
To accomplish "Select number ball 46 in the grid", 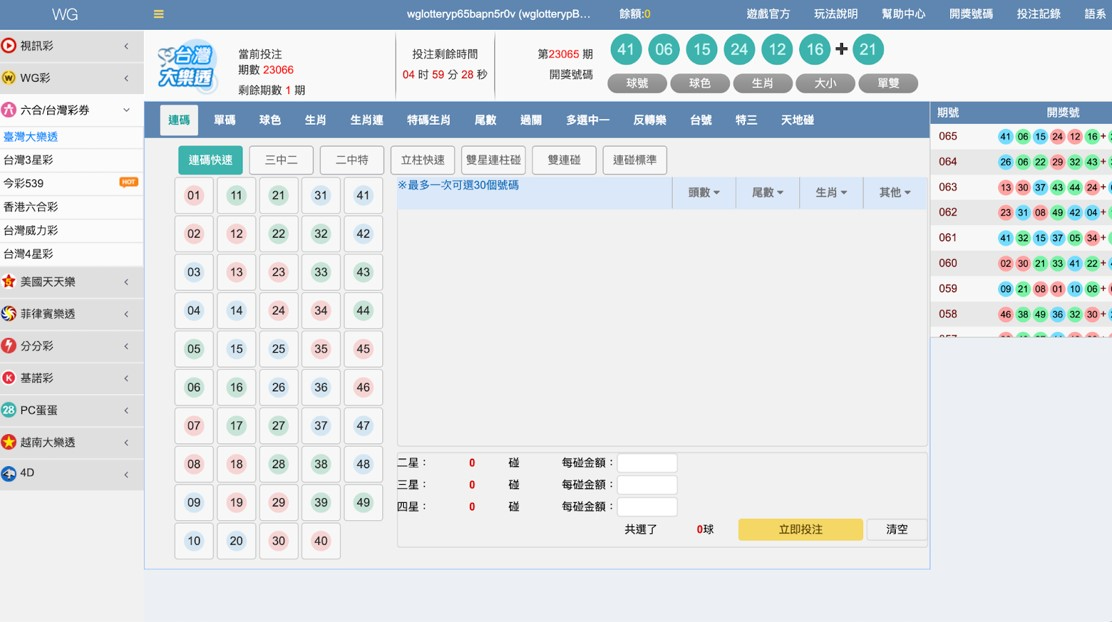I will coord(363,388).
